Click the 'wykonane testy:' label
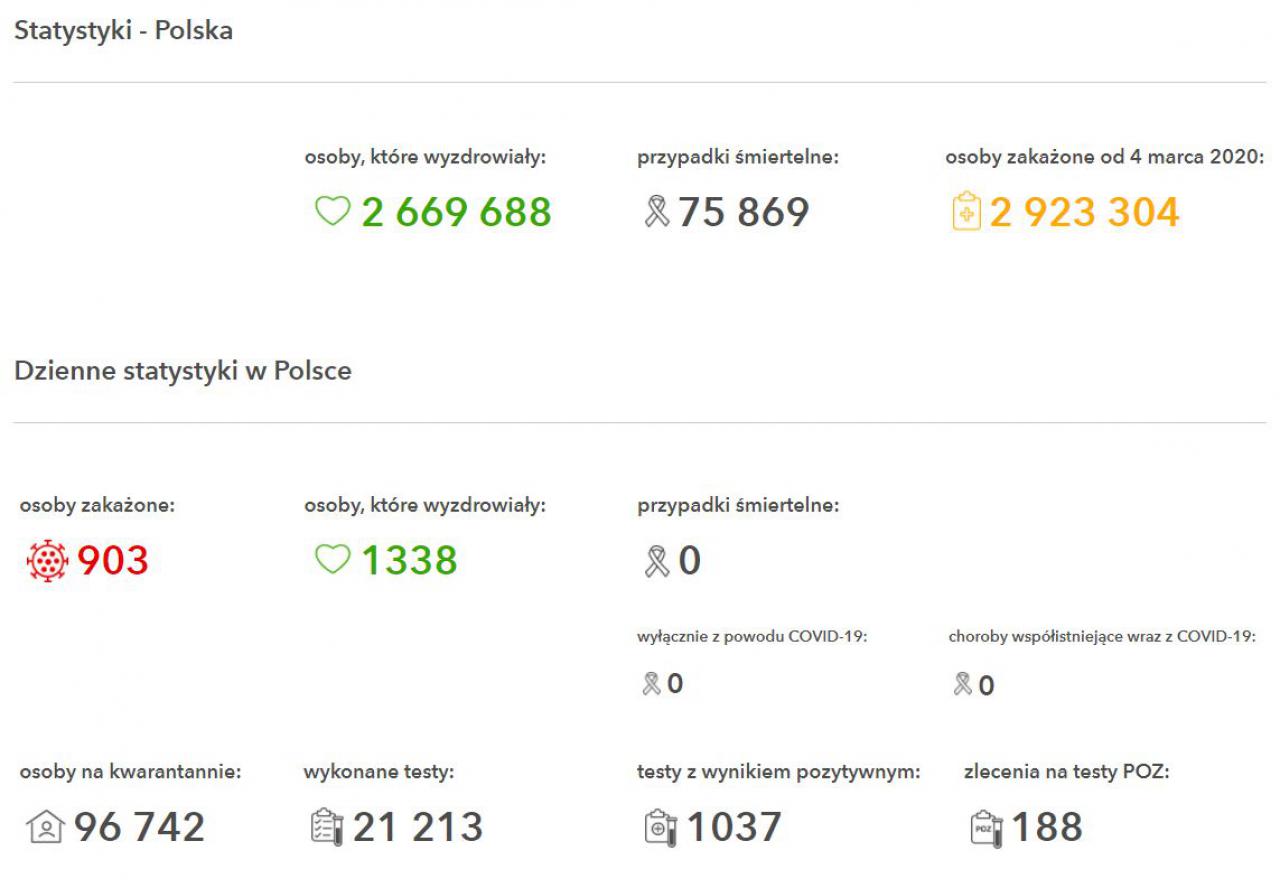This screenshot has height=888, width=1280. [x=379, y=772]
